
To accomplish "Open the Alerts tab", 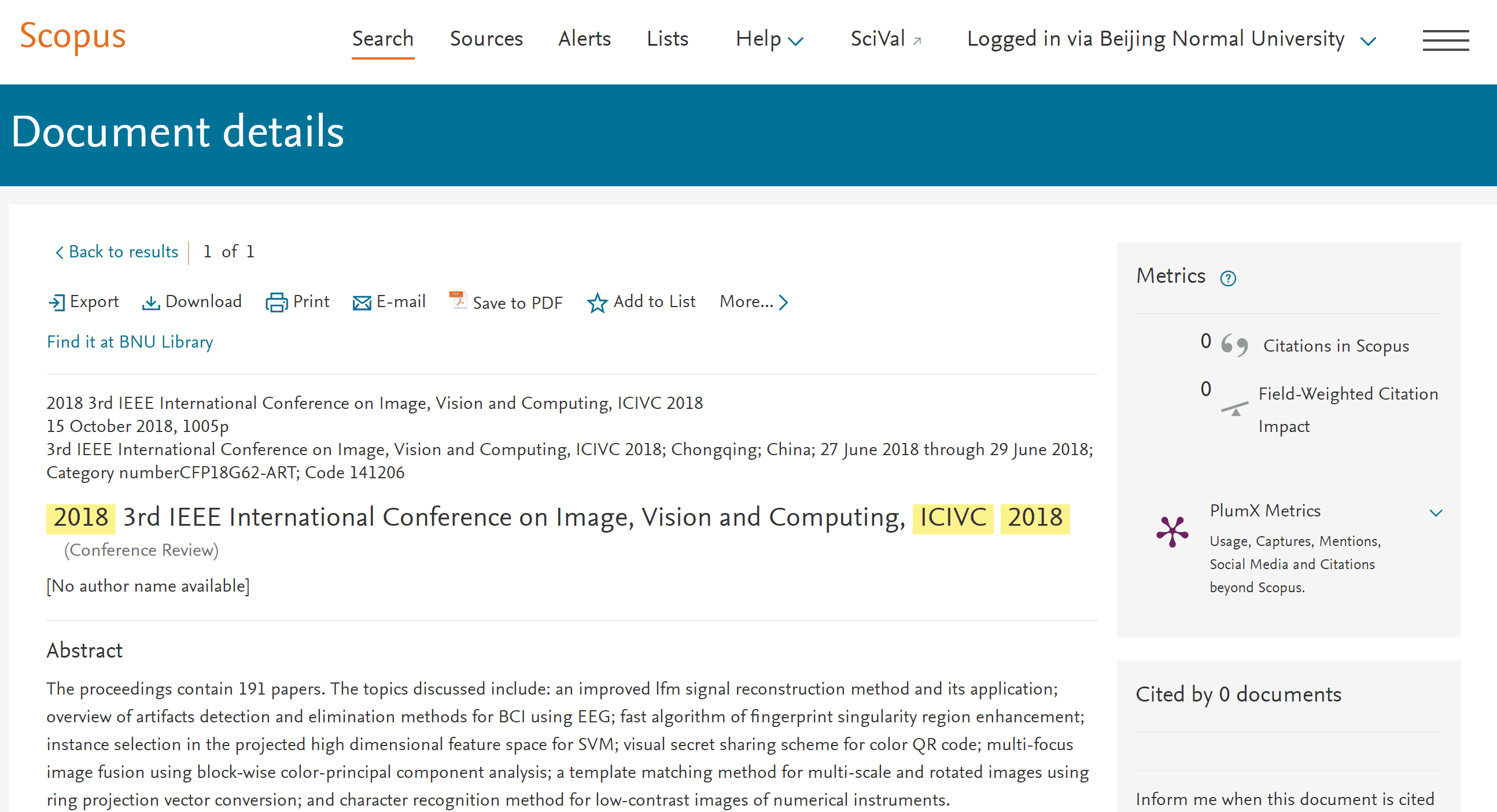I will [x=584, y=39].
